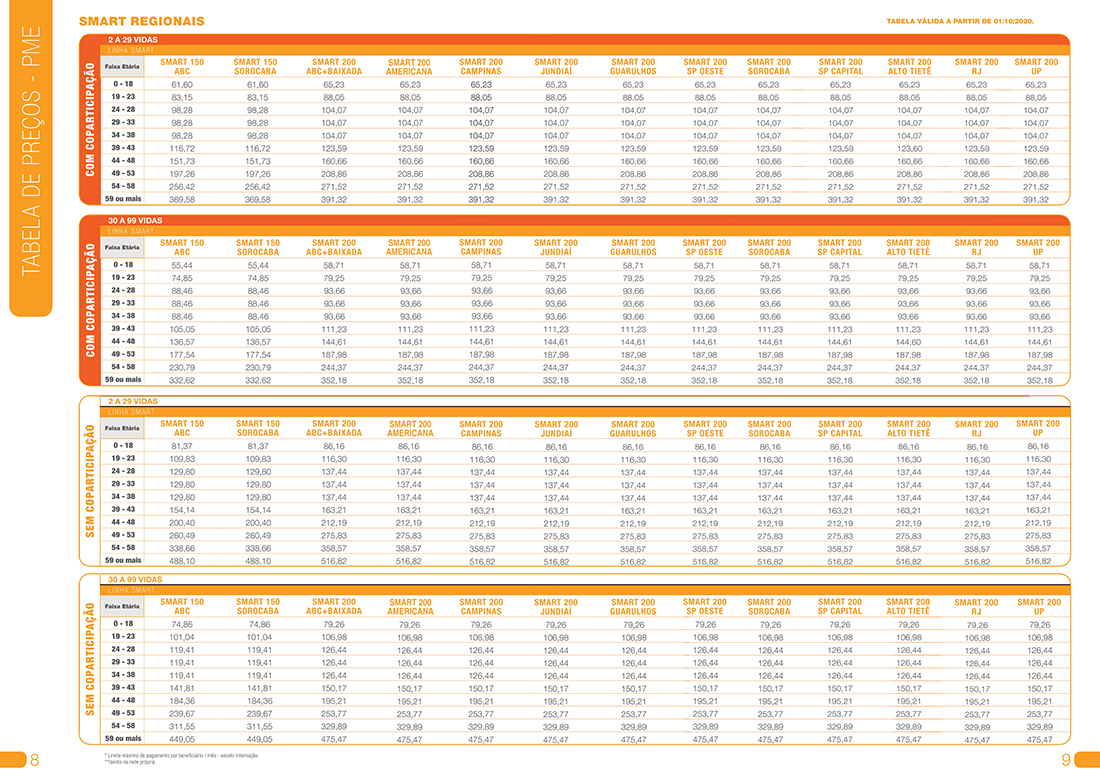This screenshot has height=778, width=1100.
Task: Click the SMART 200 GUARULHOS header in the last table
Action: [633, 607]
